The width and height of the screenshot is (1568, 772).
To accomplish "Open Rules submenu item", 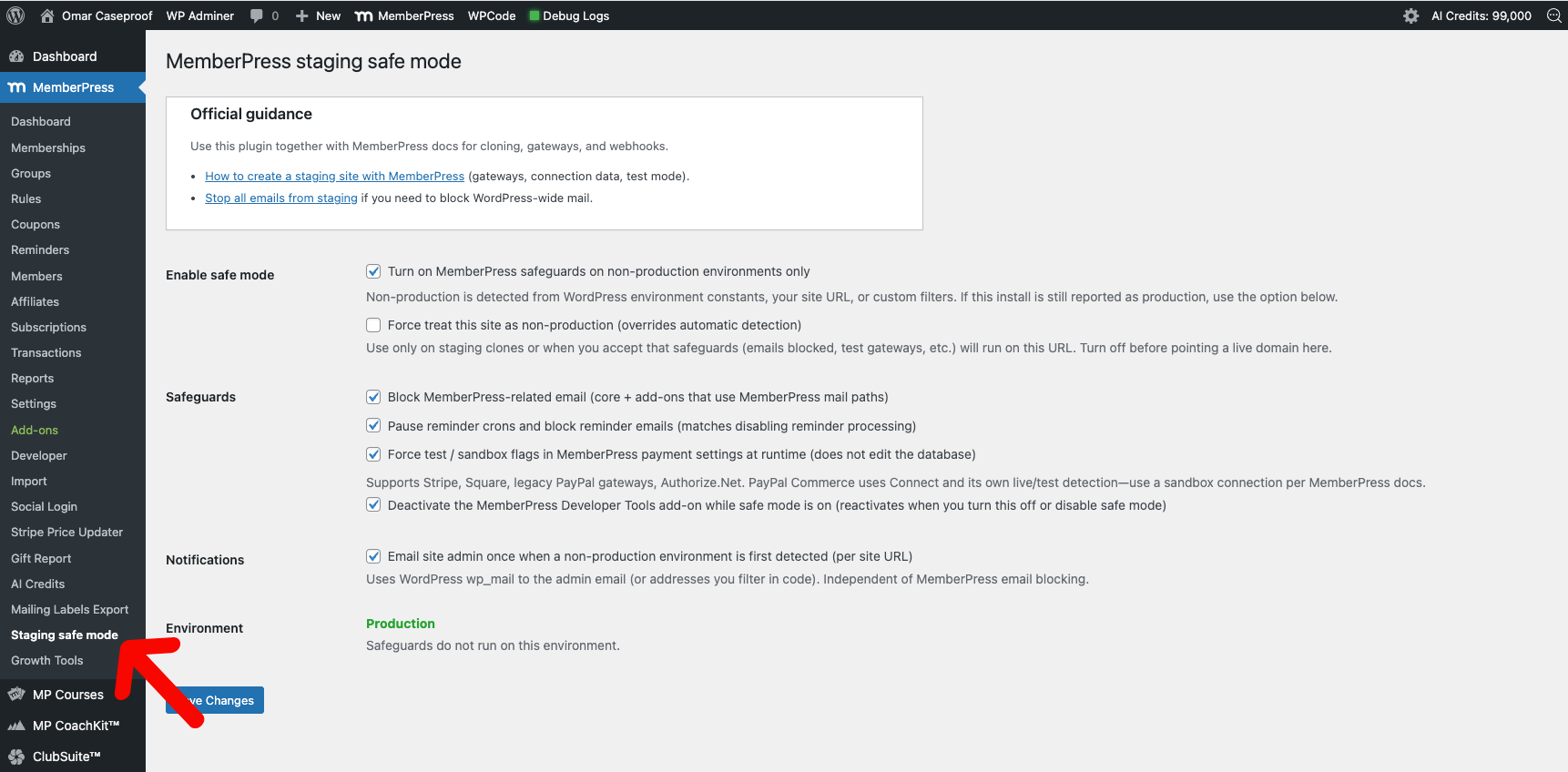I will tap(25, 198).
